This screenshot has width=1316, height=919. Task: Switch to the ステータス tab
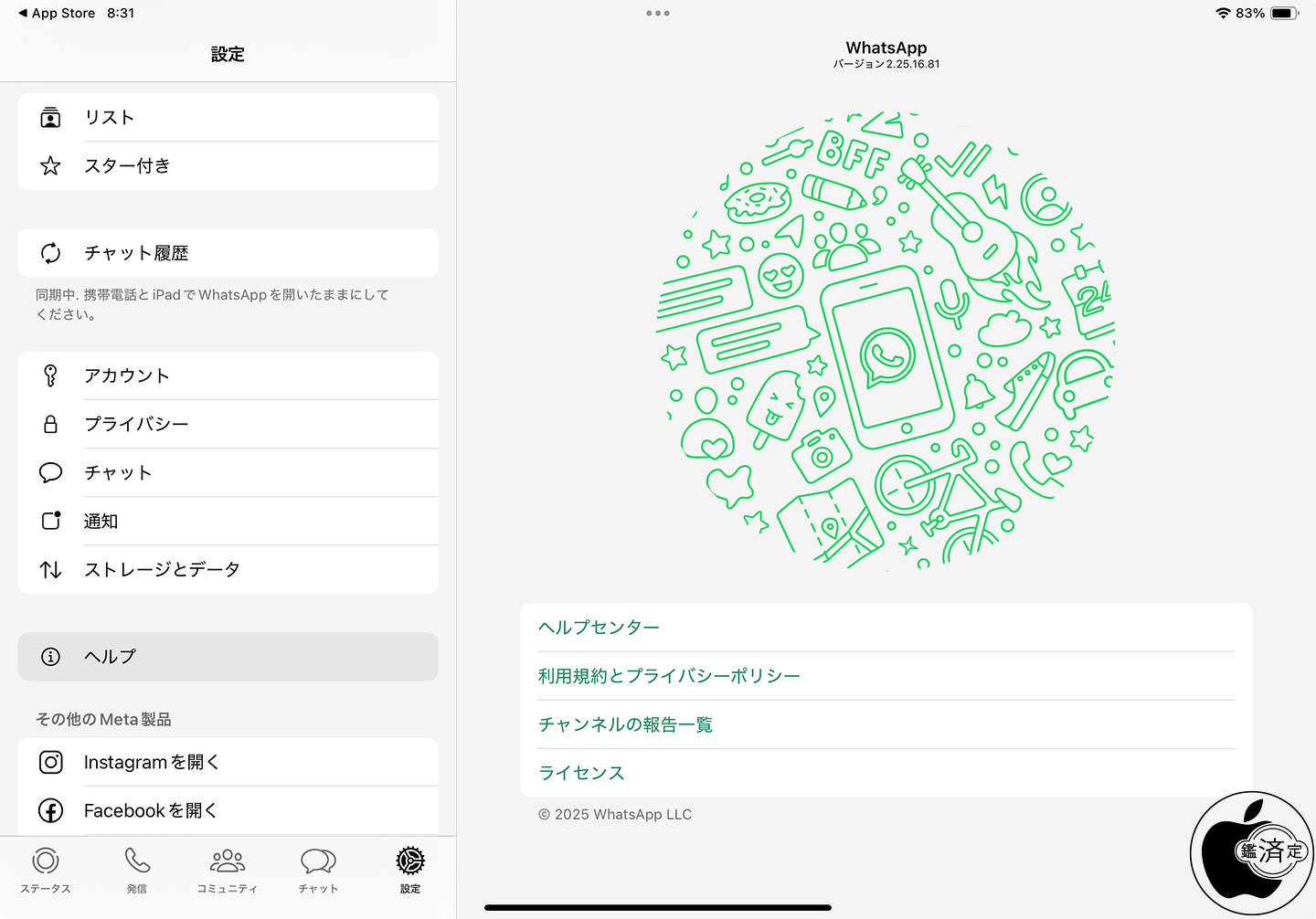[46, 871]
